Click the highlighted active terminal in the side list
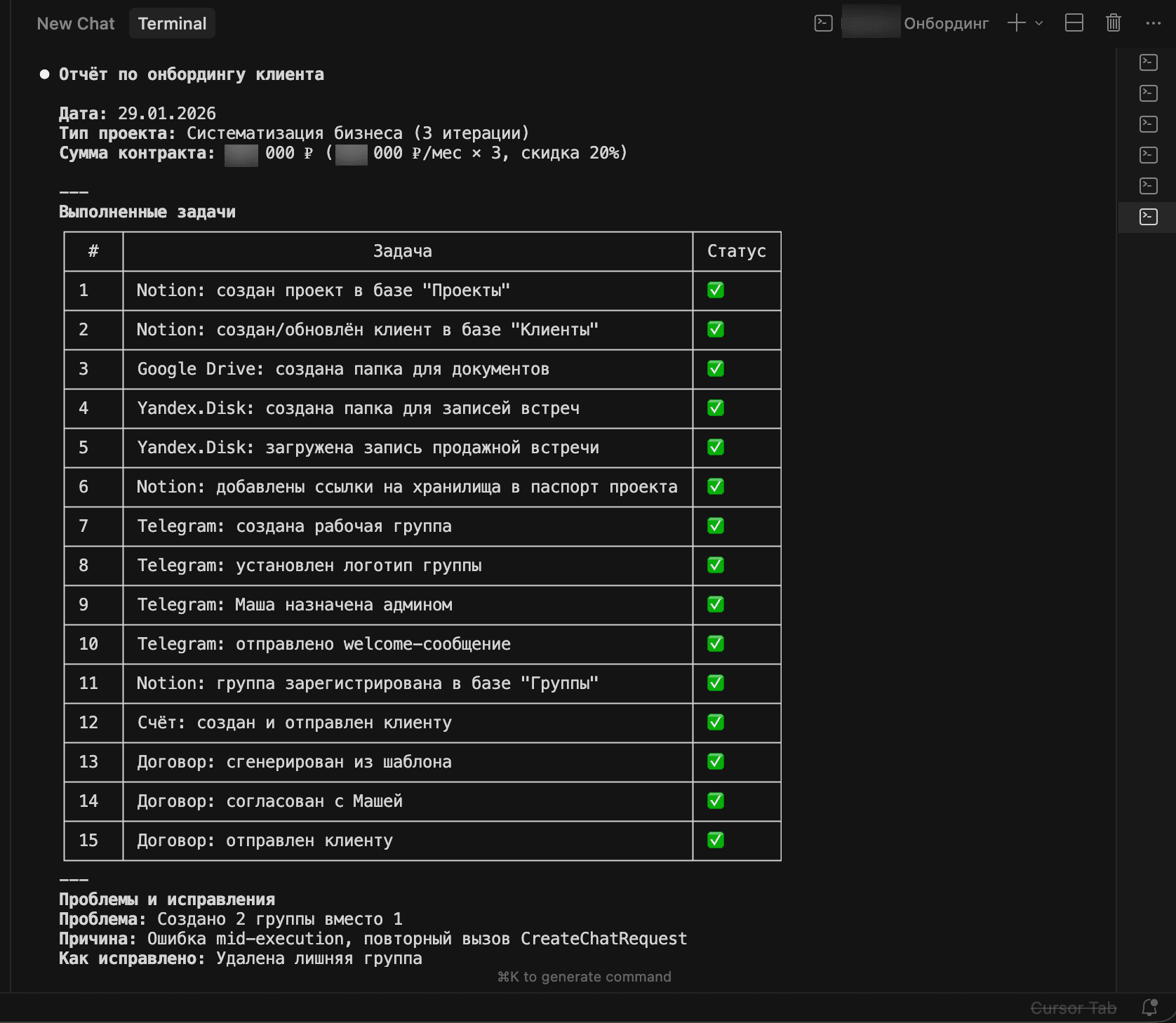1176x1023 pixels. tap(1148, 217)
